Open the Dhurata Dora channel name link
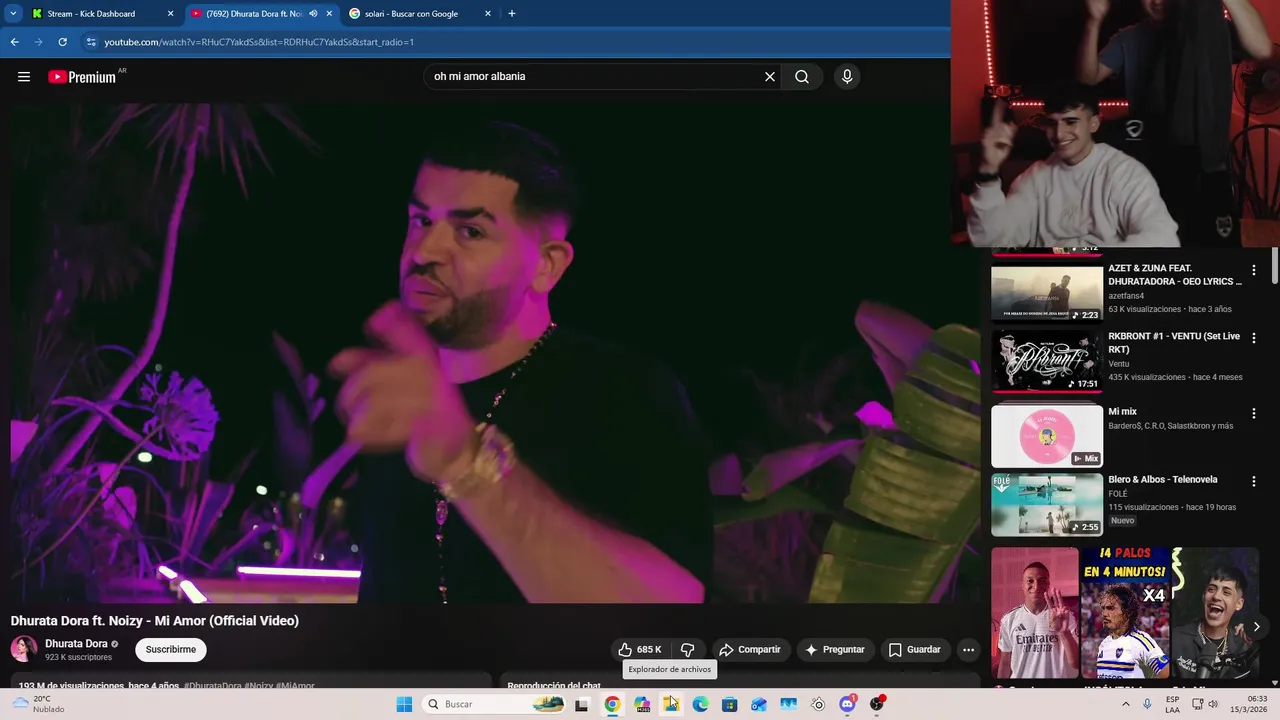The width and height of the screenshot is (1280, 720). point(76,644)
